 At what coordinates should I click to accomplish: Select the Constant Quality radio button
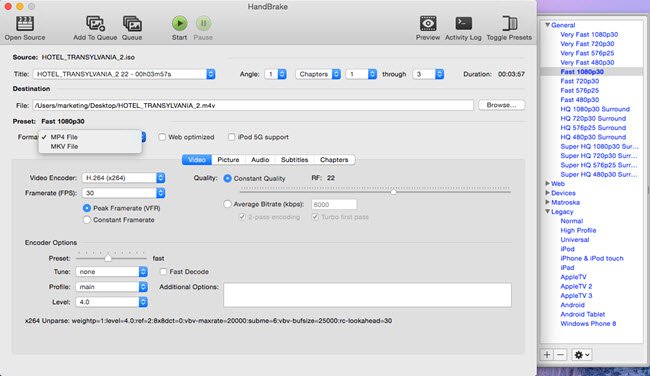pyautogui.click(x=227, y=178)
